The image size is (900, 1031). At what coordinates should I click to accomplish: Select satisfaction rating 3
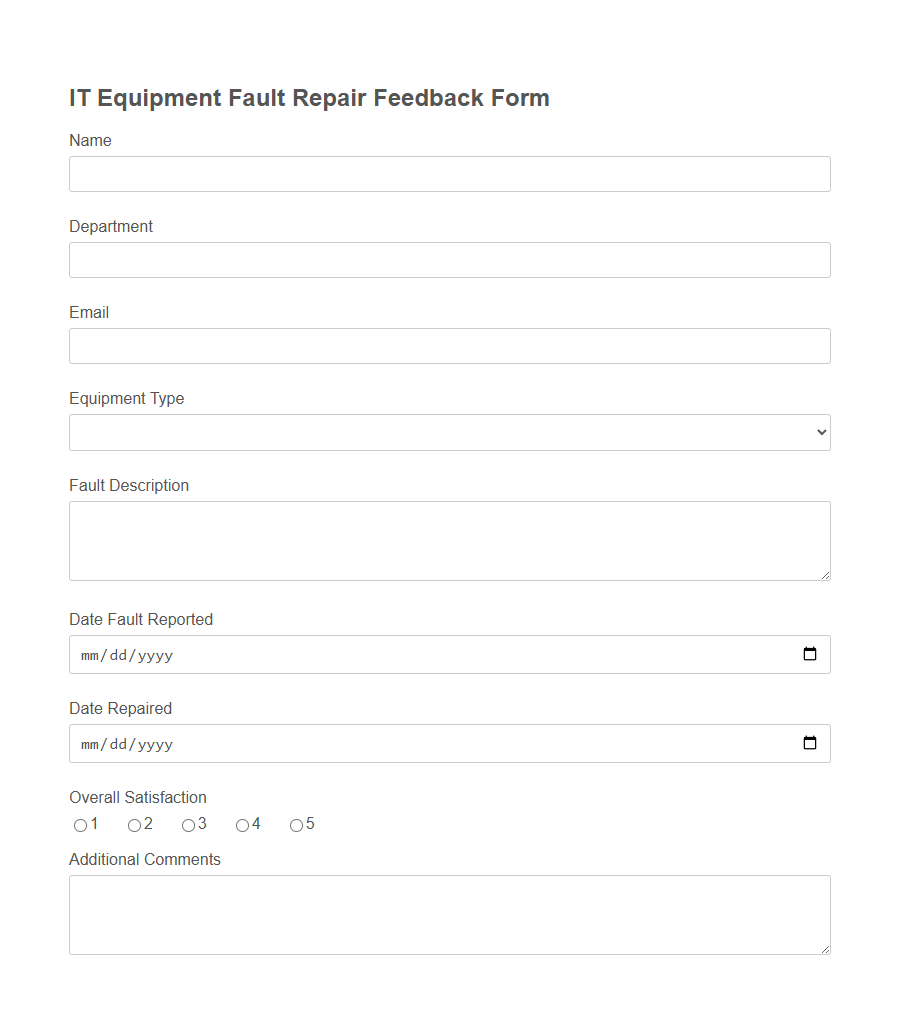click(188, 825)
